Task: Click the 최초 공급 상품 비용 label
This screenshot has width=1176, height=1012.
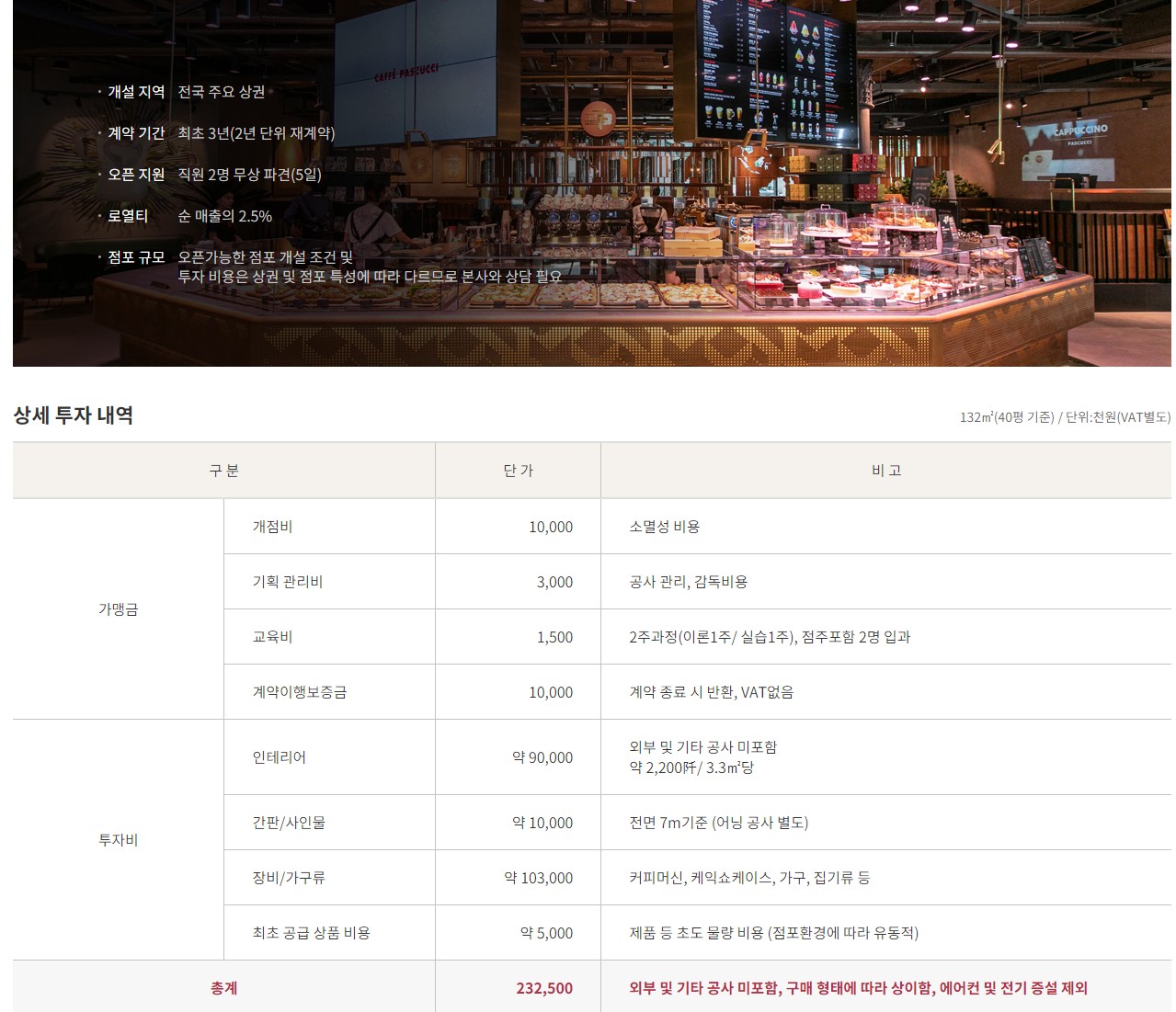Action: tap(312, 933)
